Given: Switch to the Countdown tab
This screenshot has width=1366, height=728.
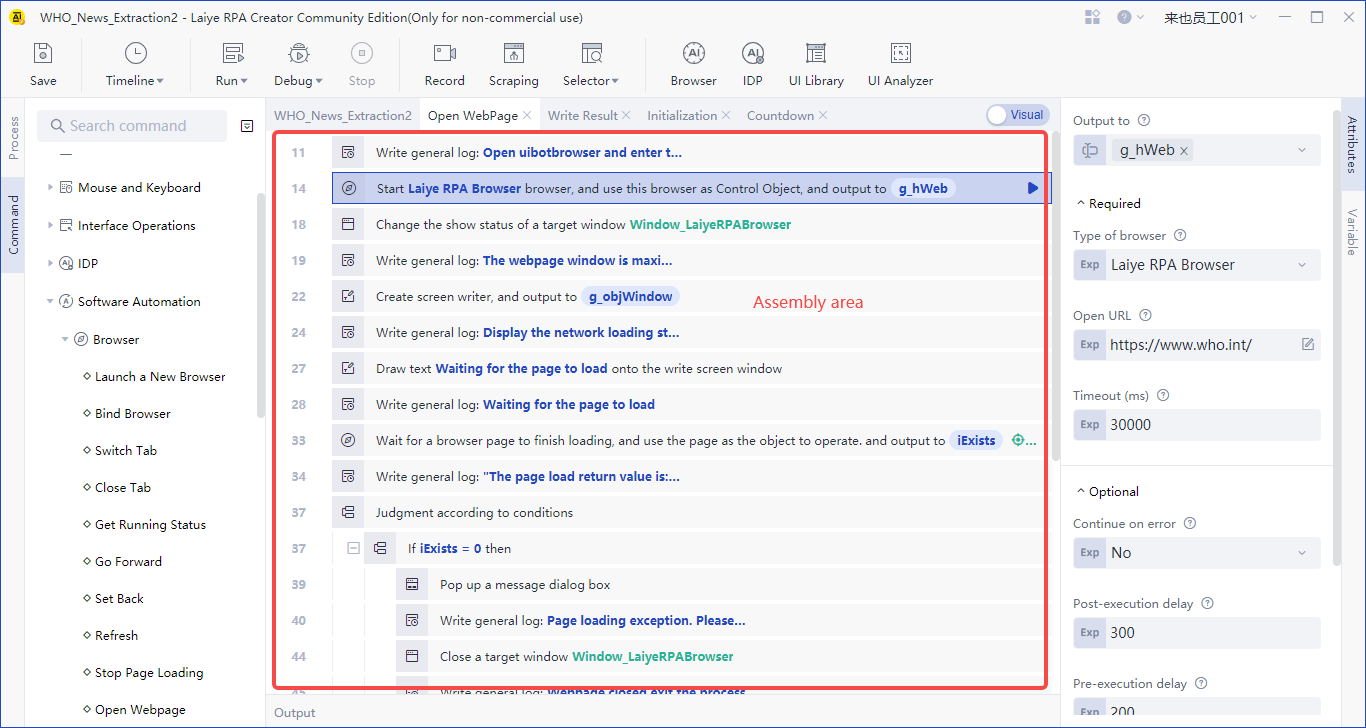Looking at the screenshot, I should (780, 116).
